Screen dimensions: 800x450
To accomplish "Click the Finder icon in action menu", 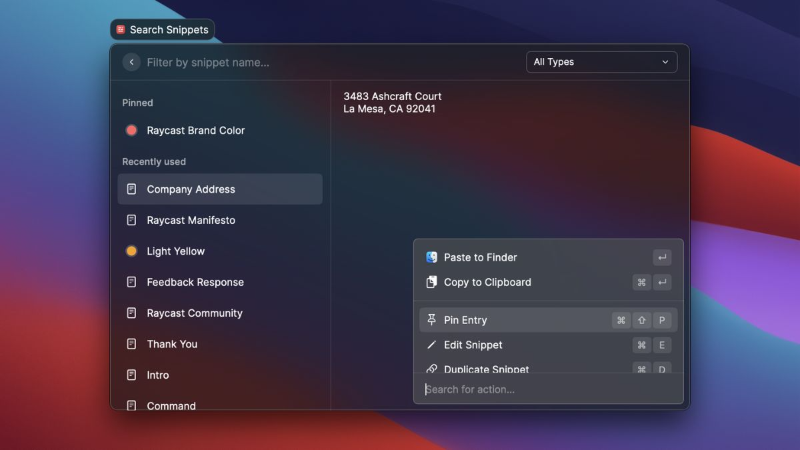I will click(x=432, y=257).
